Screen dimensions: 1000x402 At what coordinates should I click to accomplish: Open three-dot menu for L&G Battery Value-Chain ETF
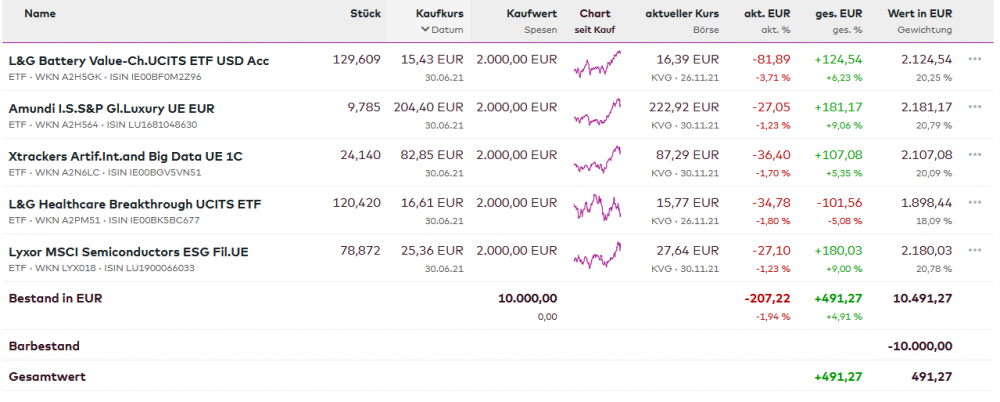pyautogui.click(x=975, y=59)
